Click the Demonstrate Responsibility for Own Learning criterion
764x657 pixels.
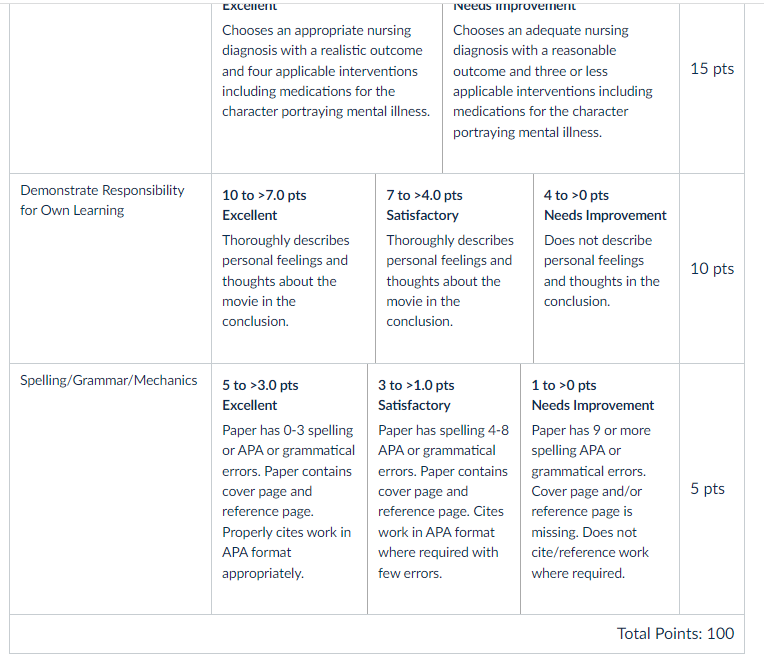102,200
